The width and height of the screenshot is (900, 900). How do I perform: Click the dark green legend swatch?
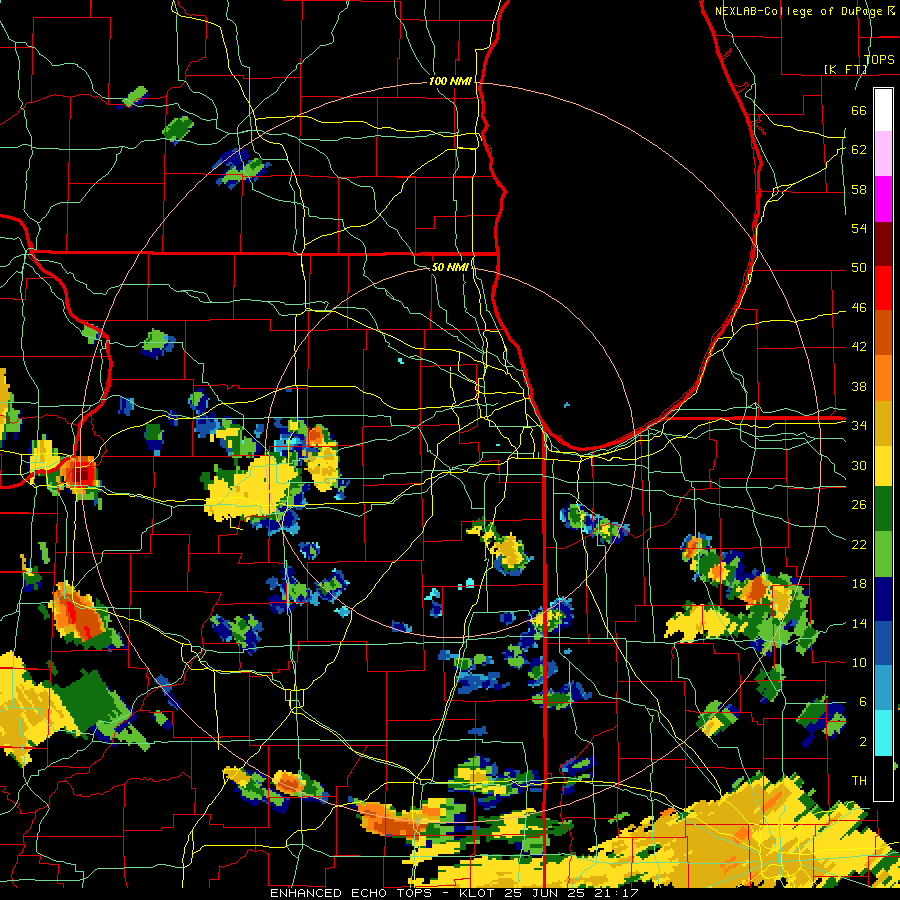[883, 509]
